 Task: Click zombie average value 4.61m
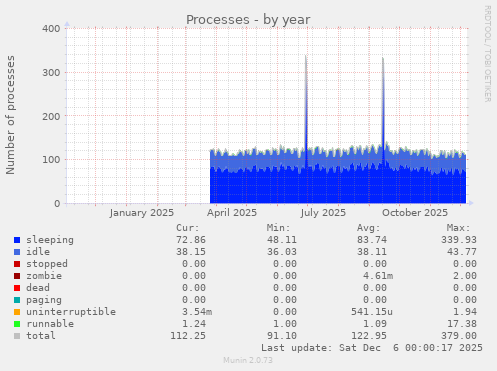[378, 276]
